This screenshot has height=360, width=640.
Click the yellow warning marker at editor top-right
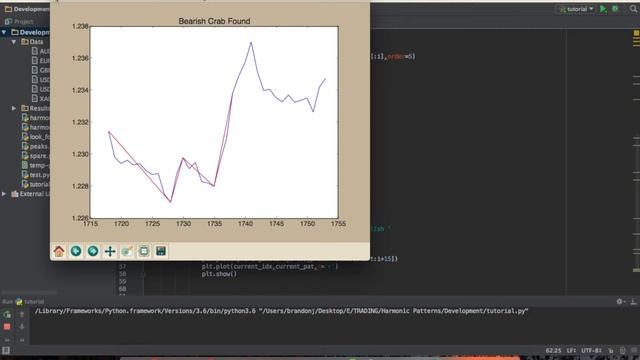point(636,33)
